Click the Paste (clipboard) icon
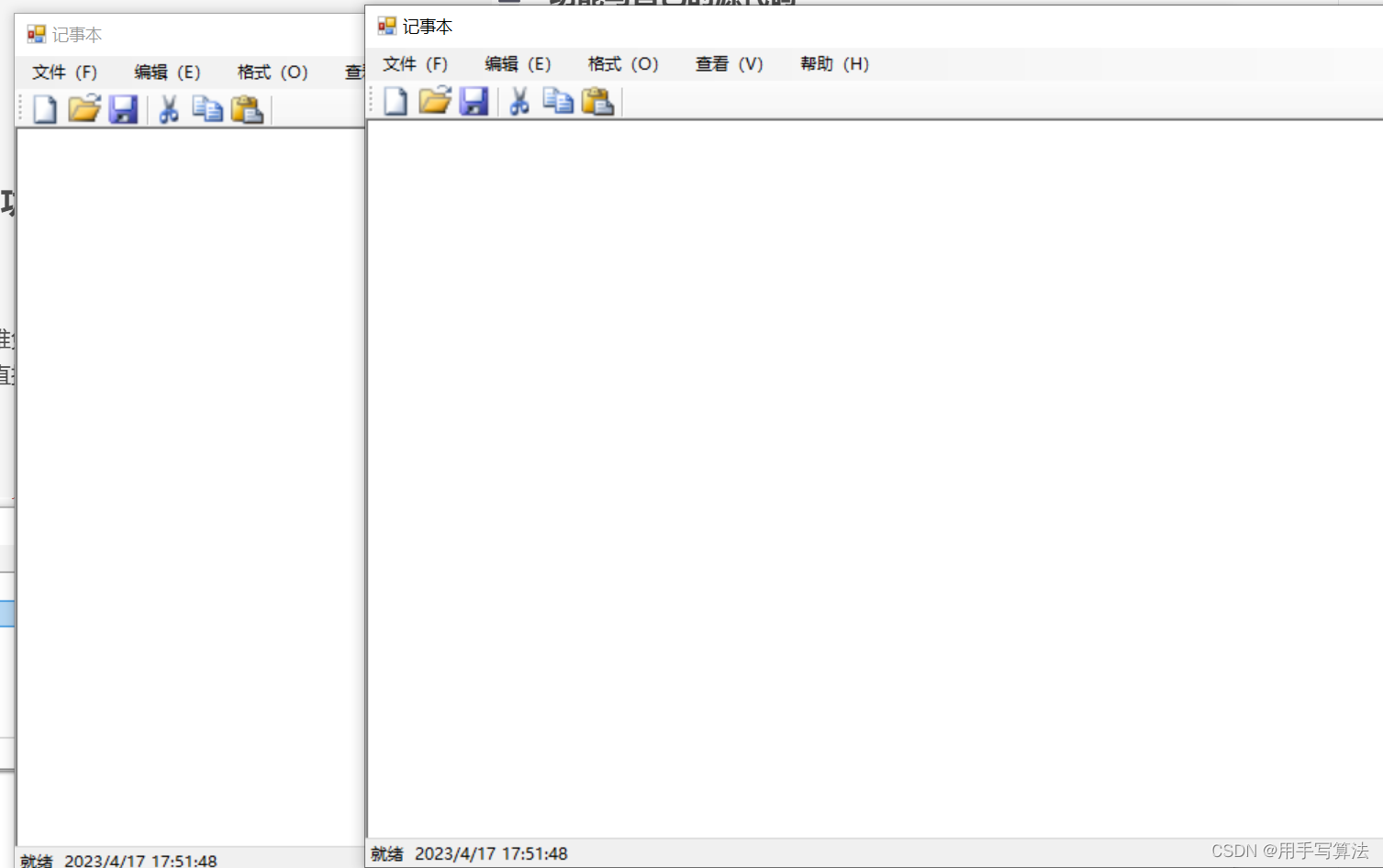1383x868 pixels. point(598,101)
